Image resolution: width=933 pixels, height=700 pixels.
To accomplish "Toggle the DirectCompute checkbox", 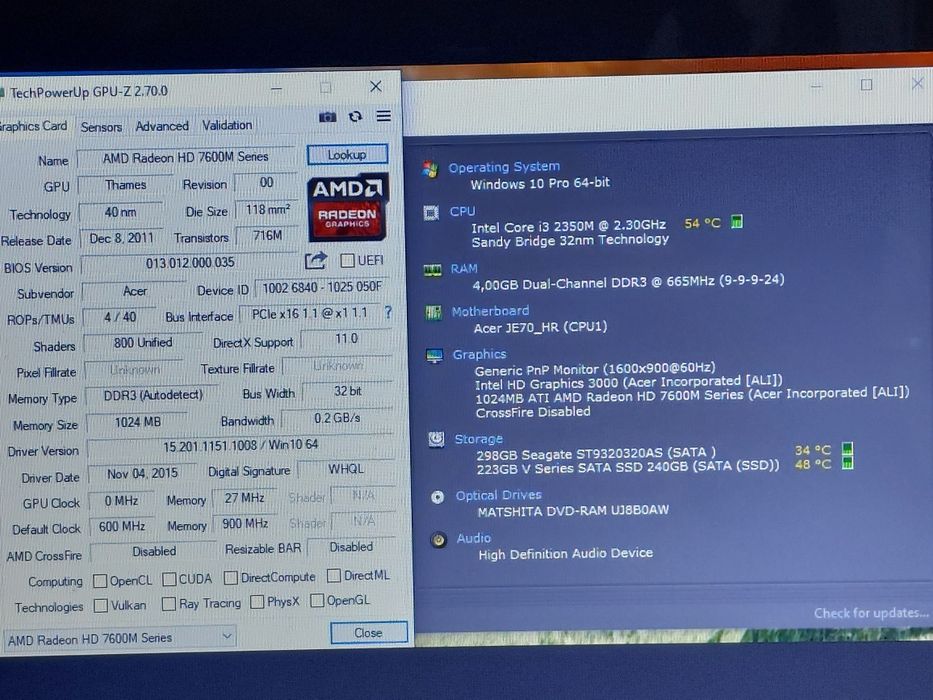I will (x=231, y=577).
